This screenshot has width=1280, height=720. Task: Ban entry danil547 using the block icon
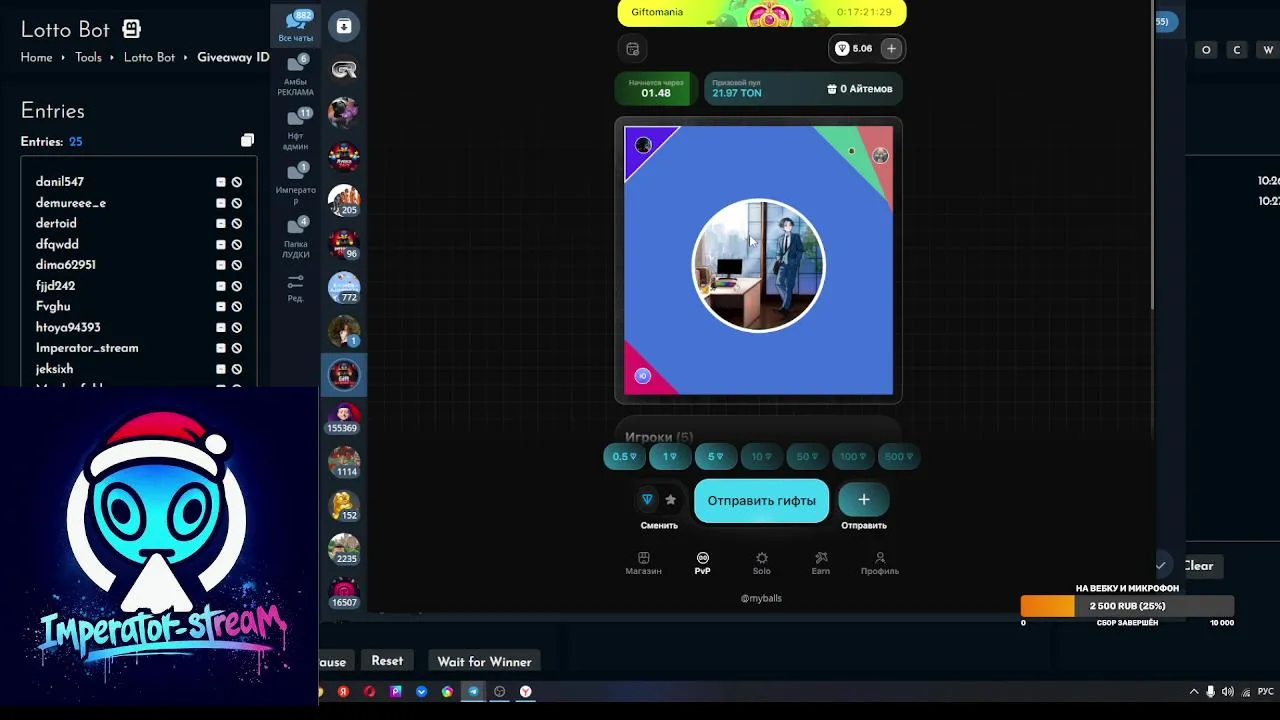237,182
